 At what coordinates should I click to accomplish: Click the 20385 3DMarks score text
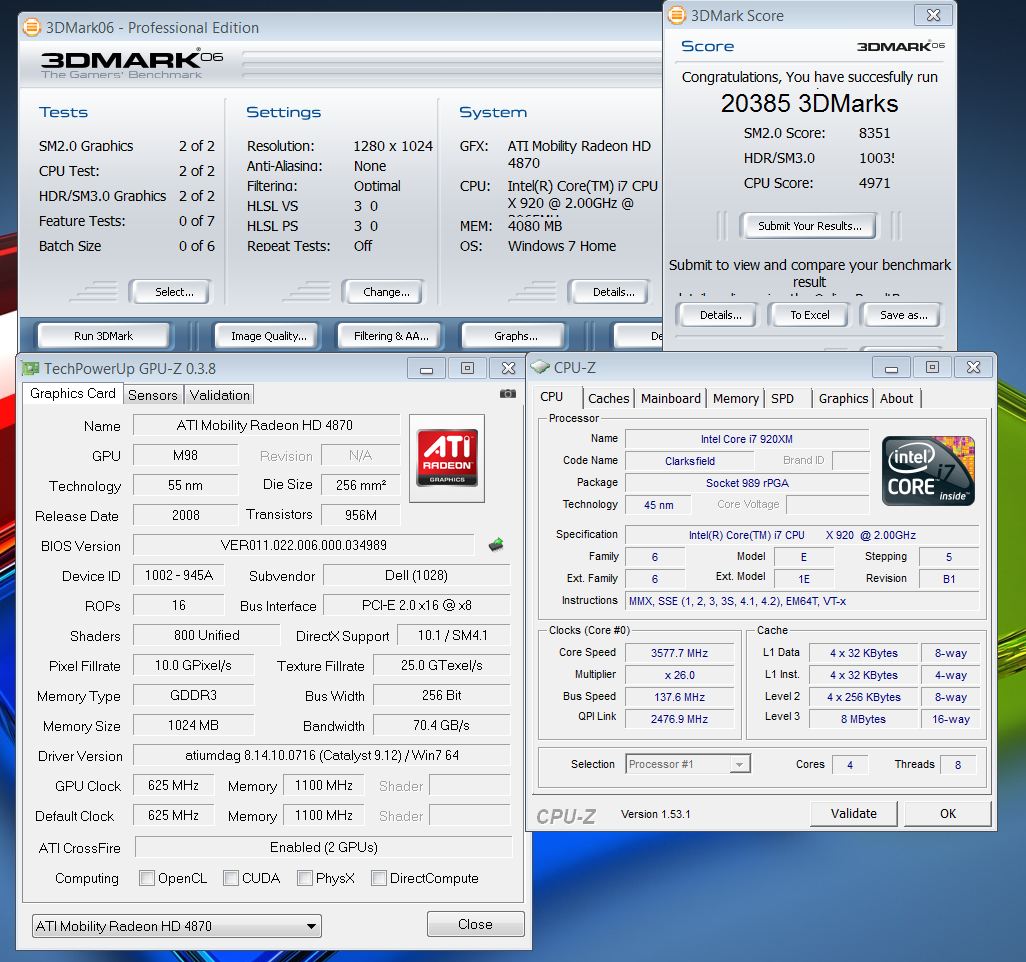tap(809, 103)
